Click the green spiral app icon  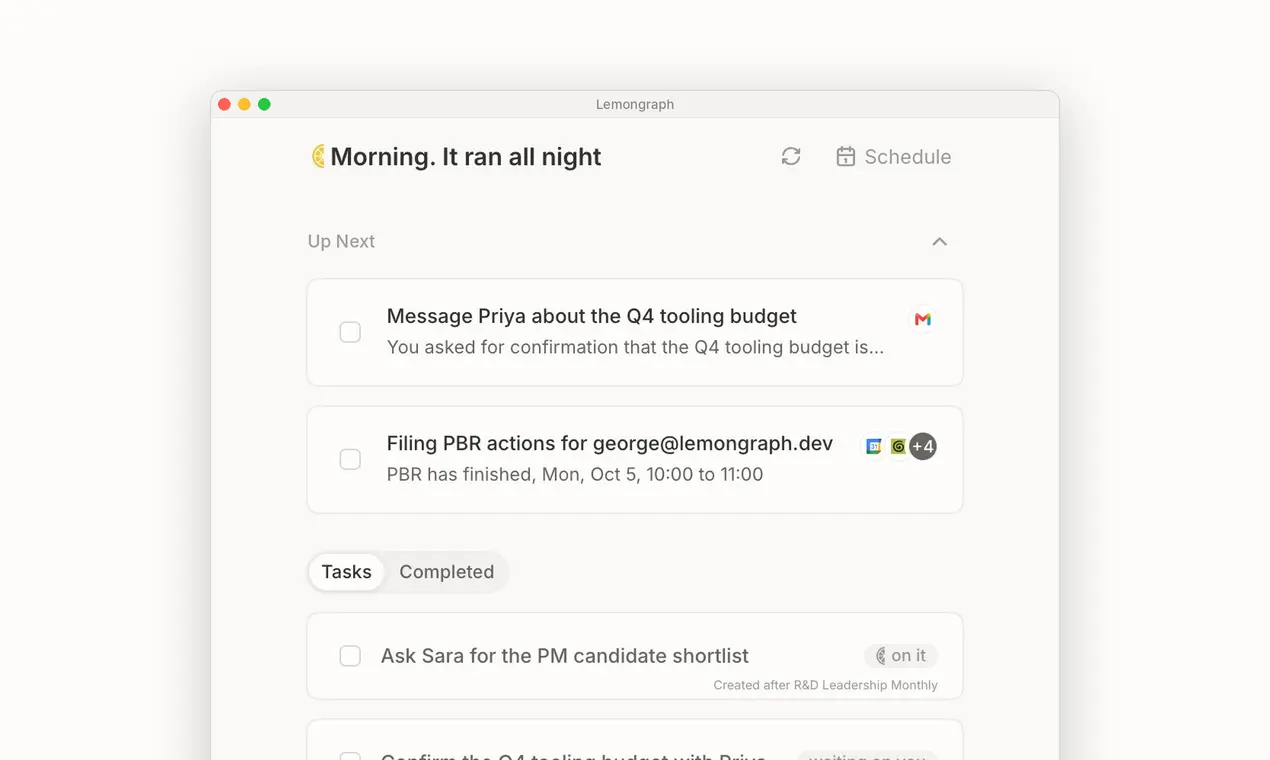coord(898,446)
